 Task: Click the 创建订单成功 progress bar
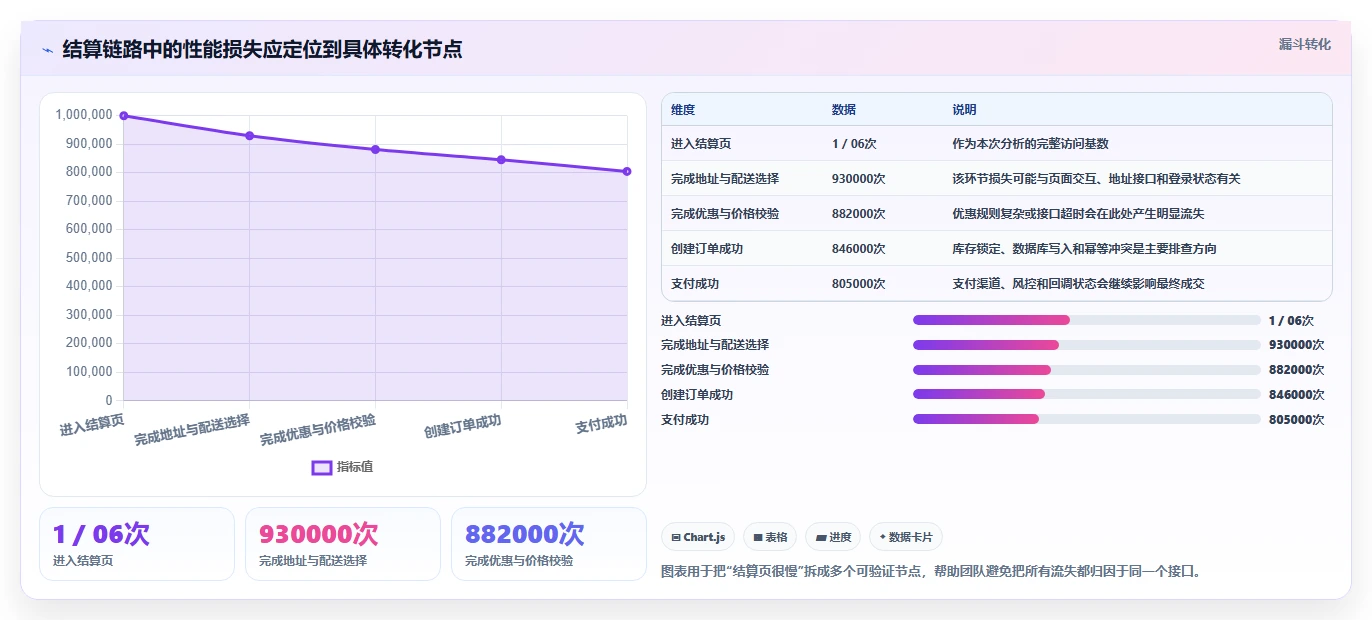coord(1086,395)
